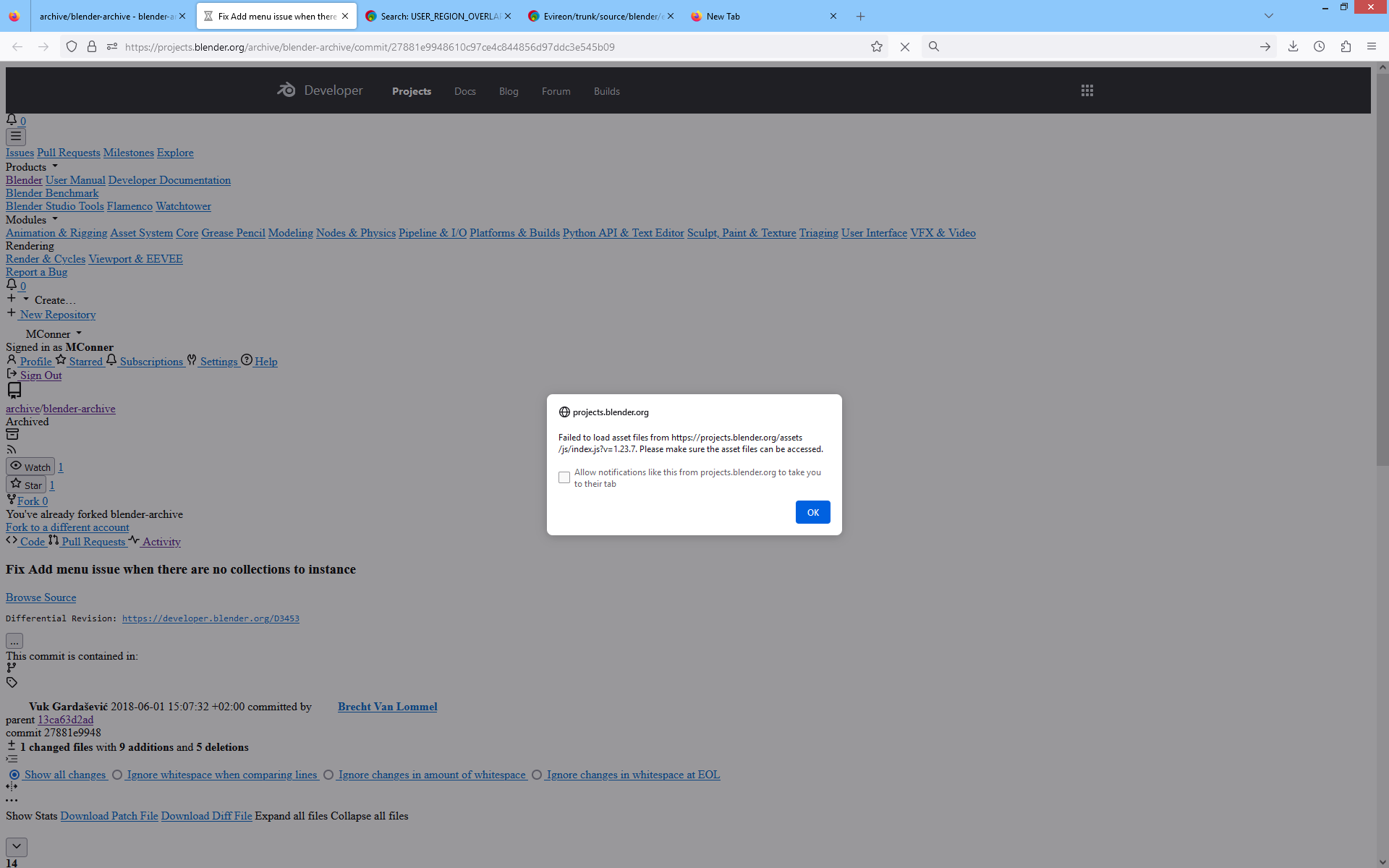Open the list all tabs dropdown arrow
Image resolution: width=1389 pixels, height=868 pixels.
[1268, 16]
